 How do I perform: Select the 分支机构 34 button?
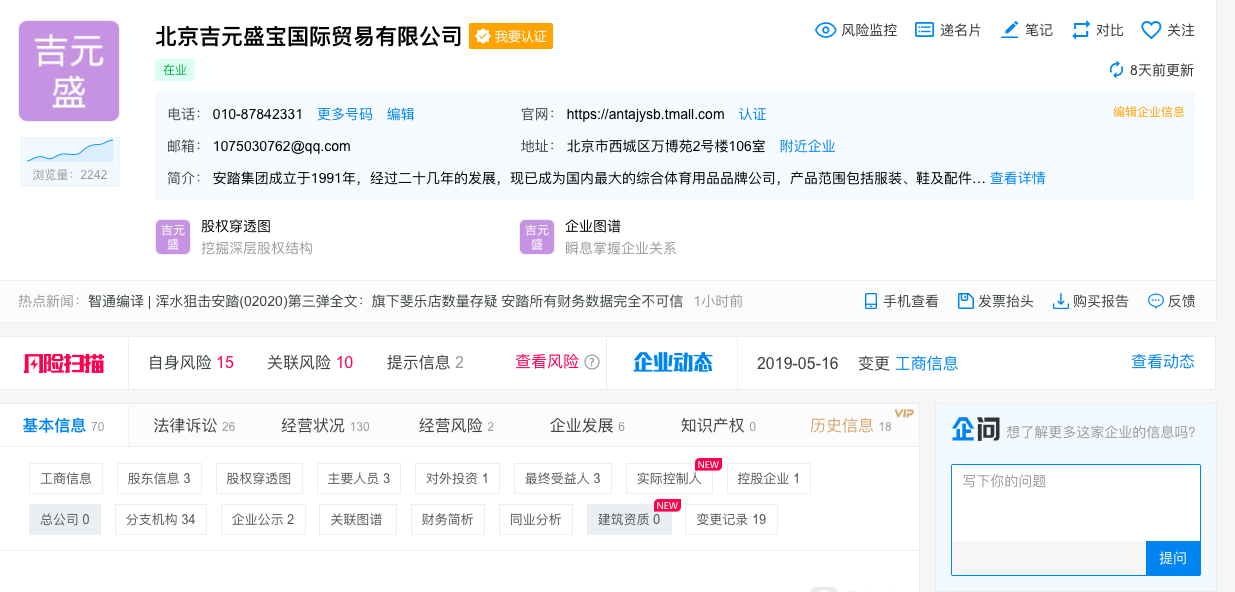pos(161,520)
